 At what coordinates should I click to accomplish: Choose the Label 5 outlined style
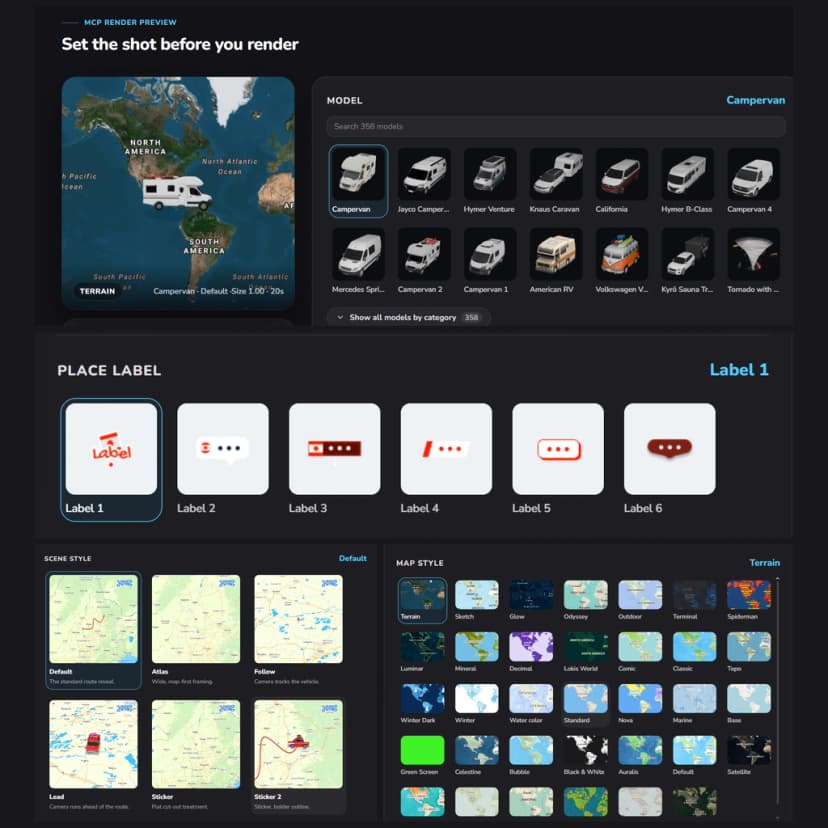coord(558,449)
